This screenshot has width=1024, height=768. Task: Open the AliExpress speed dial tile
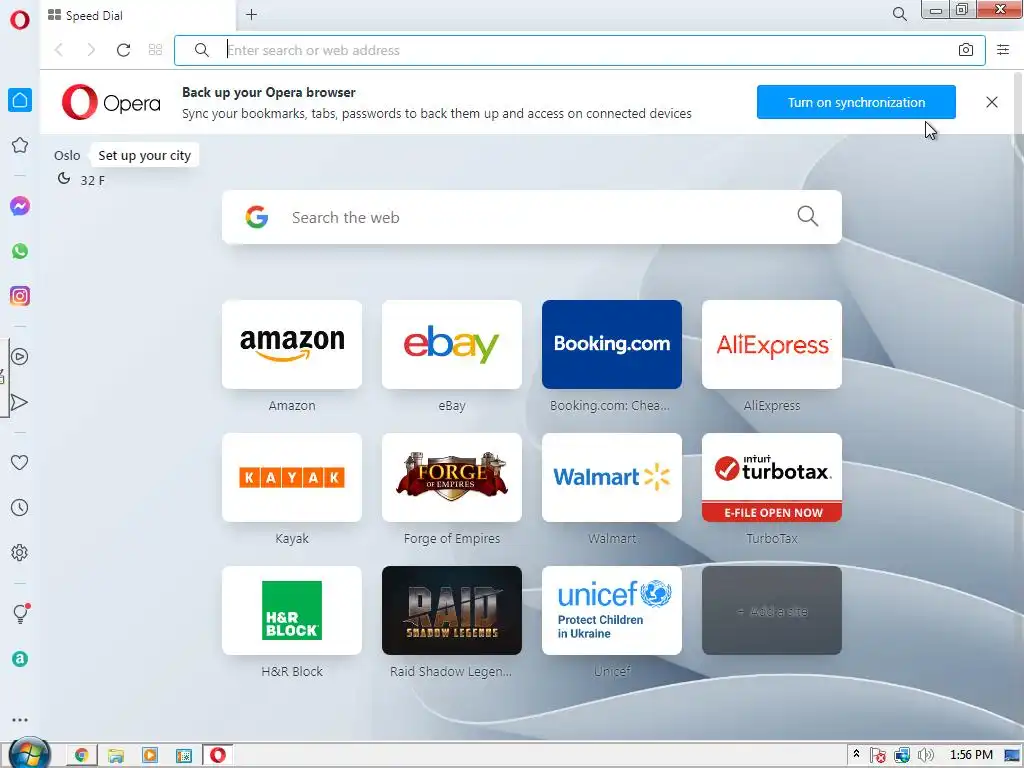coord(772,344)
